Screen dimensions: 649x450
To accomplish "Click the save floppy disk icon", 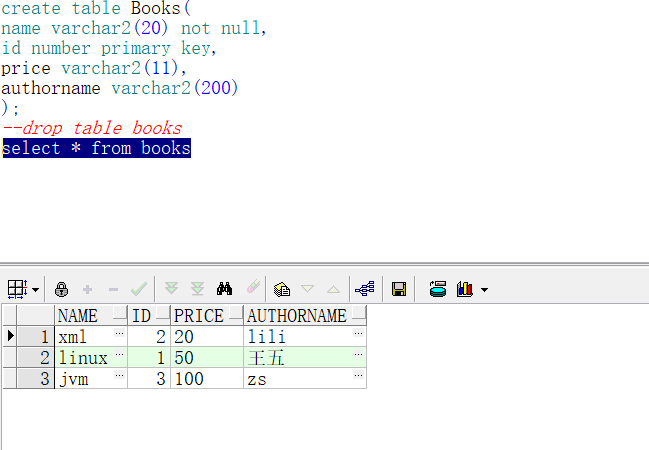I will tap(399, 289).
